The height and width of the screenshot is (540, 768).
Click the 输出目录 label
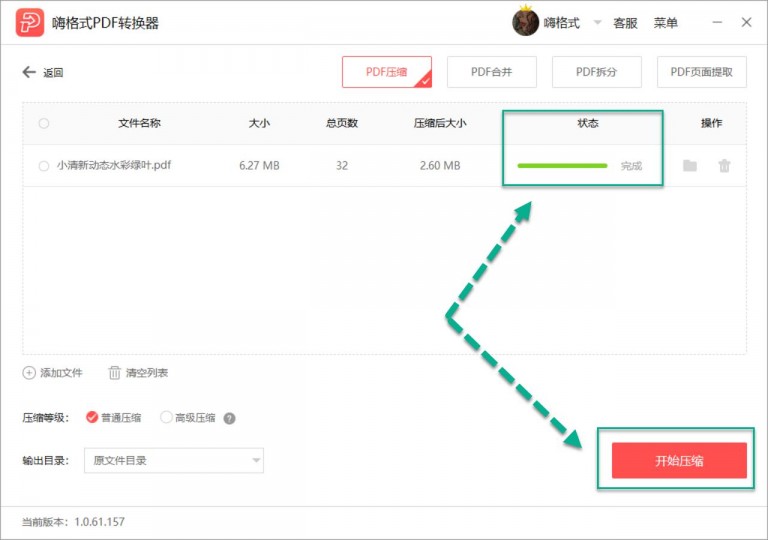[x=46, y=461]
